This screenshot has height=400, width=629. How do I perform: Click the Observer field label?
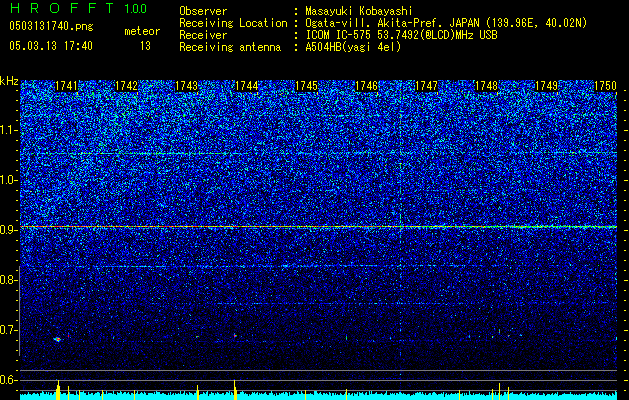(203, 11)
